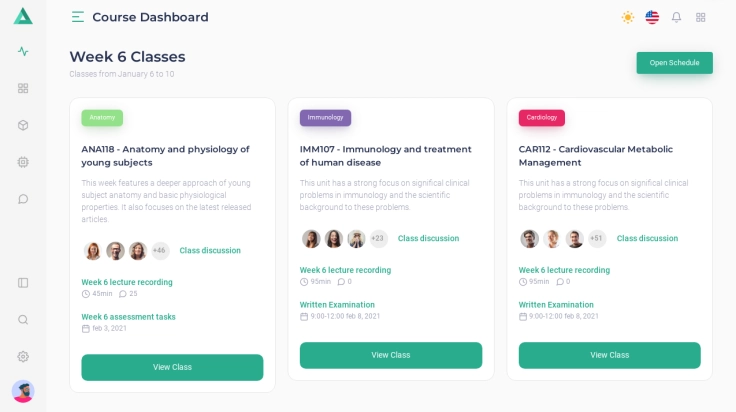Toggle the sidebar hamburger menu
Viewport: 736px width, 412px height.
pos(78,17)
